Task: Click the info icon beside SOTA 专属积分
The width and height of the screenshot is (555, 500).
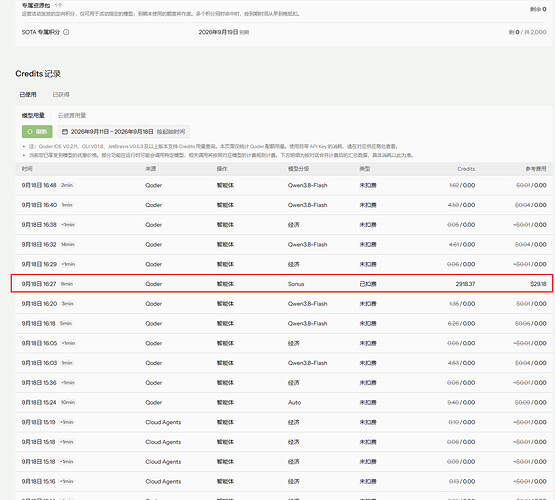Action: [x=66, y=32]
